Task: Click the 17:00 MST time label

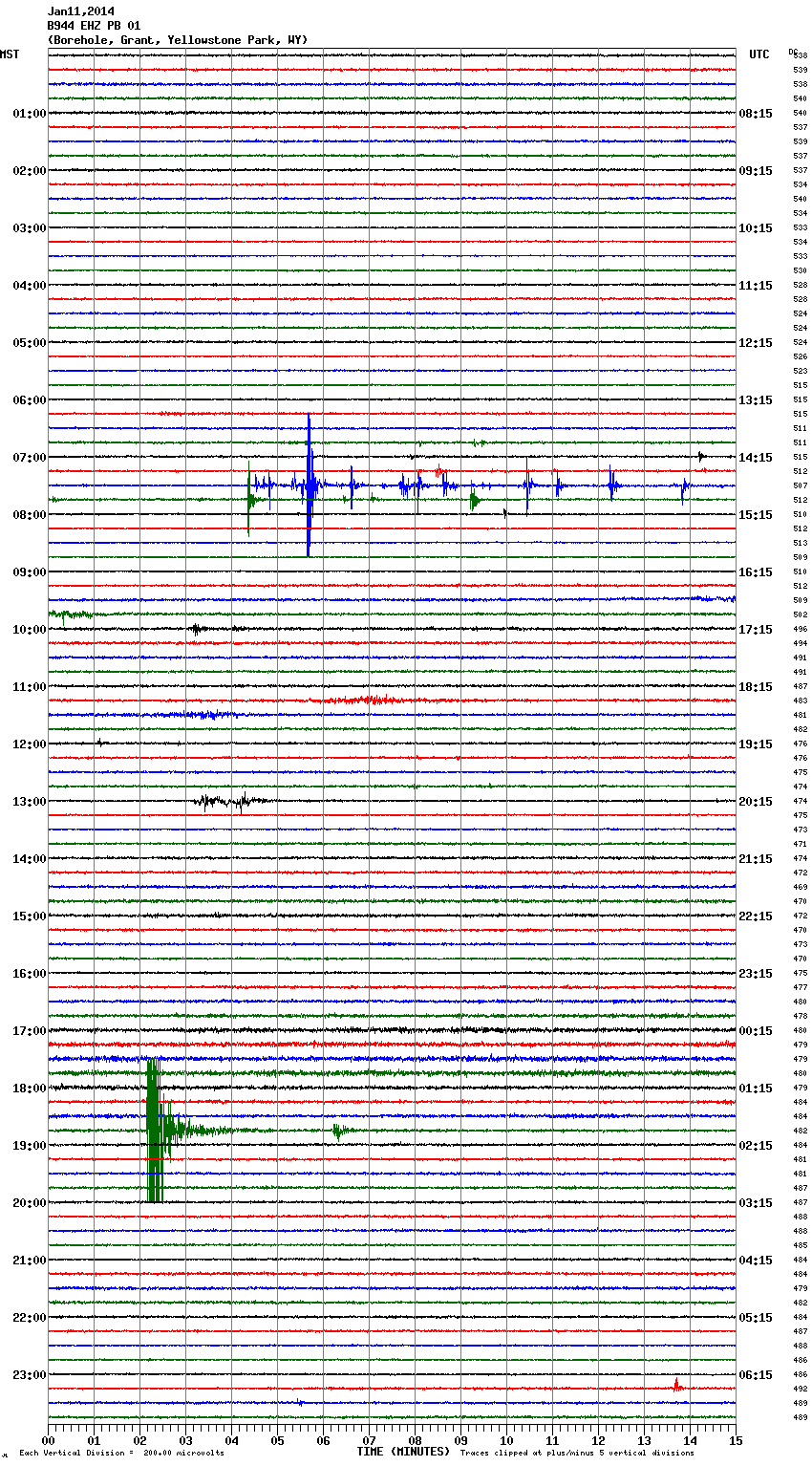Action: pyautogui.click(x=29, y=1031)
